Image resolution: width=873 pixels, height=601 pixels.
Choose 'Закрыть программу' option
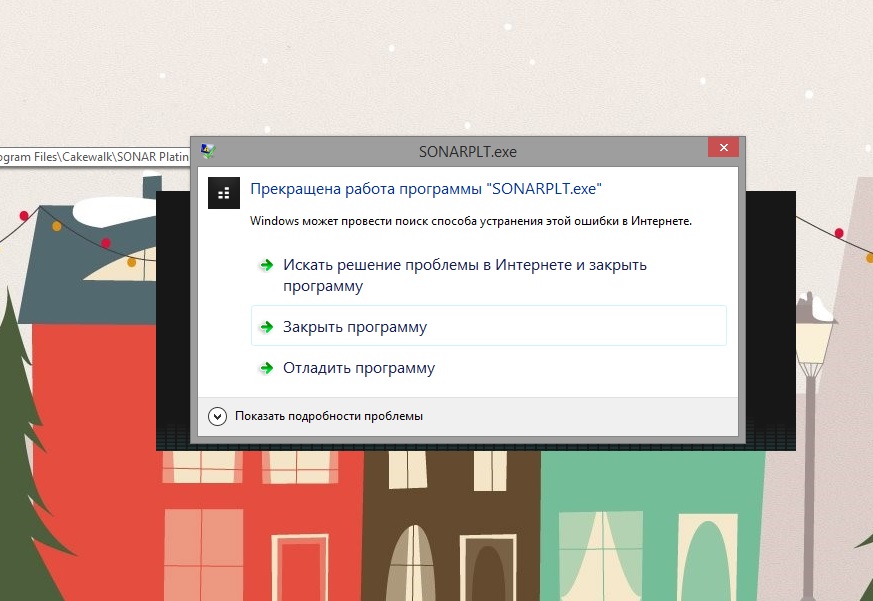pos(489,326)
